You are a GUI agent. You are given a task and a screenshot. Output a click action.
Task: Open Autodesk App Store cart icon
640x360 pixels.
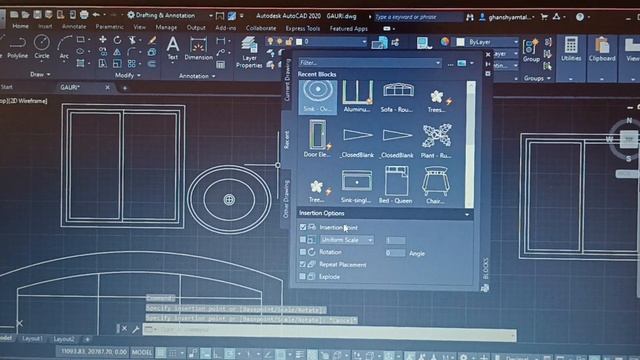point(544,17)
